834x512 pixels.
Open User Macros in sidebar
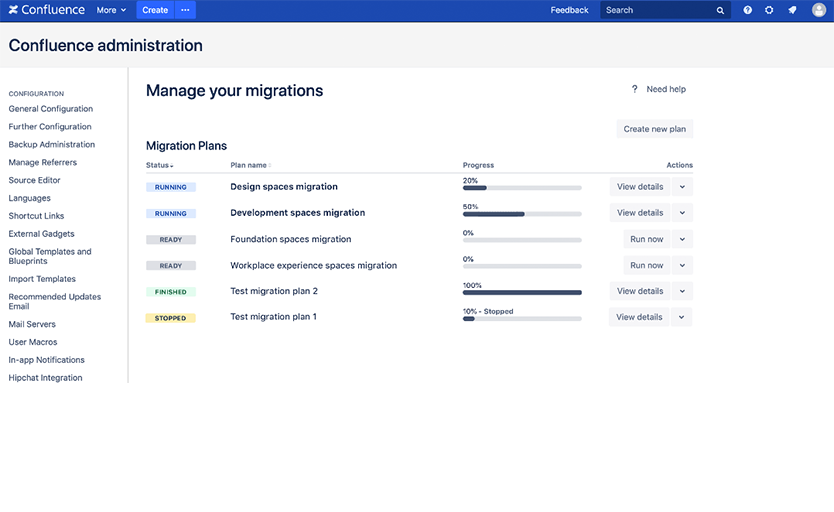(x=33, y=342)
